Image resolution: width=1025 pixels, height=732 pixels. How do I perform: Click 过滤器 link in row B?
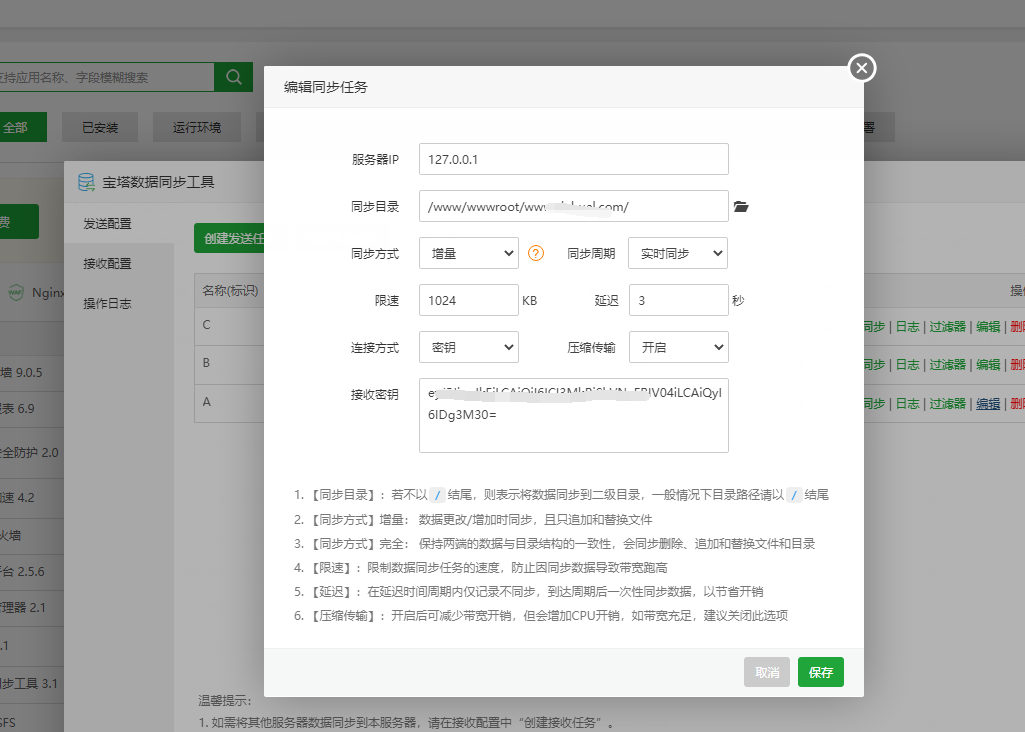(947, 364)
